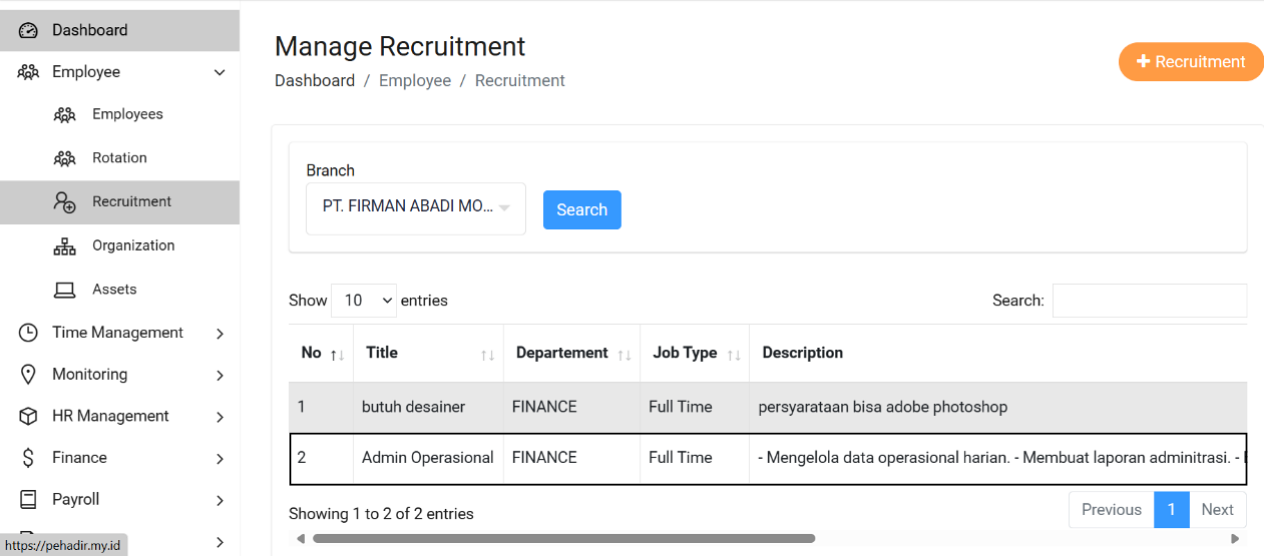Click the Employees people icon in sidebar
This screenshot has height=556, width=1264.
(x=65, y=115)
